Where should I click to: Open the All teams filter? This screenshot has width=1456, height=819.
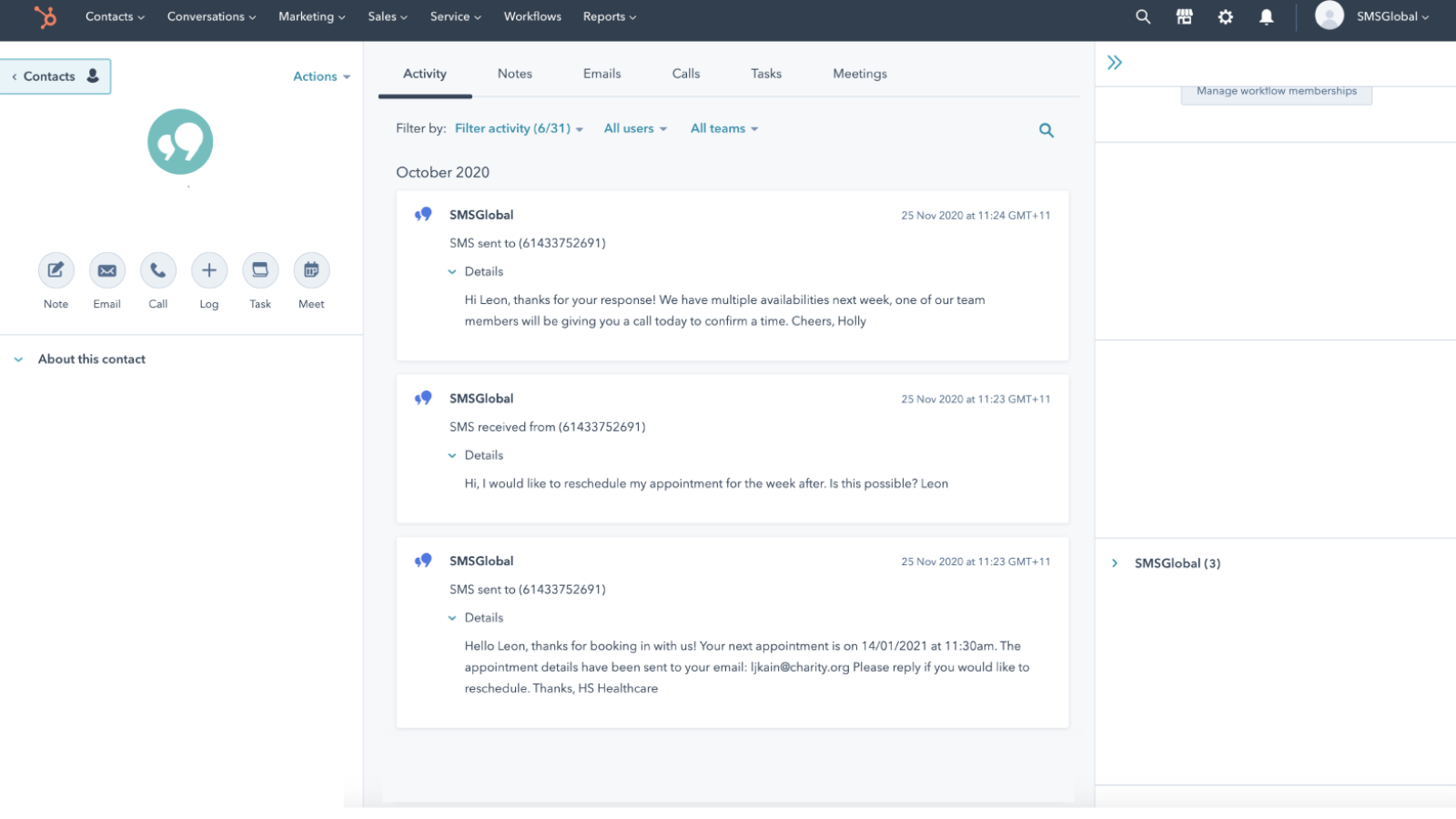click(723, 128)
